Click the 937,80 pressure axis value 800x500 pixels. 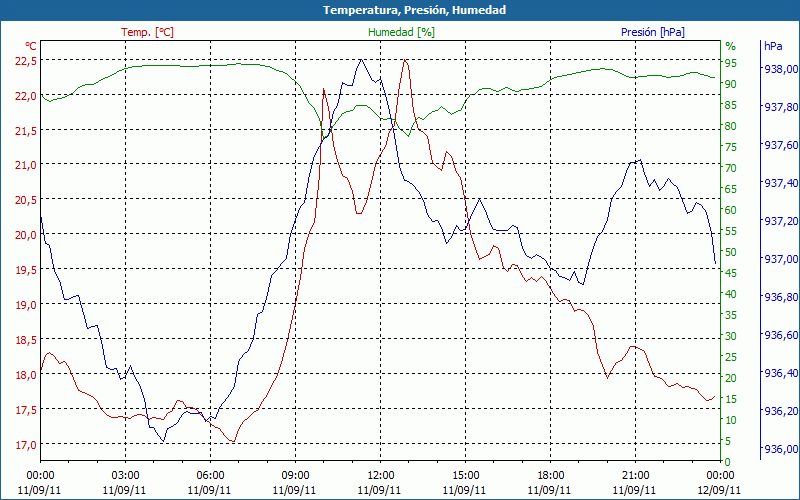pyautogui.click(x=779, y=107)
